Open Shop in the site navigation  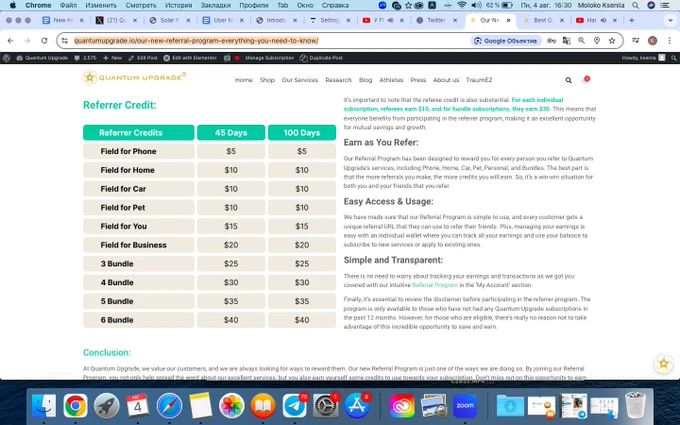pyautogui.click(x=267, y=80)
